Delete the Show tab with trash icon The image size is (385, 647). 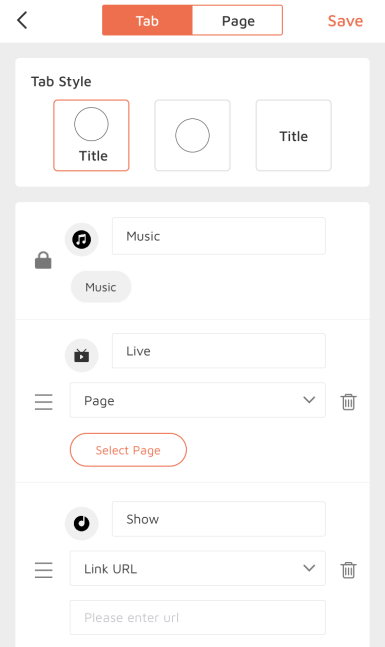click(x=348, y=570)
